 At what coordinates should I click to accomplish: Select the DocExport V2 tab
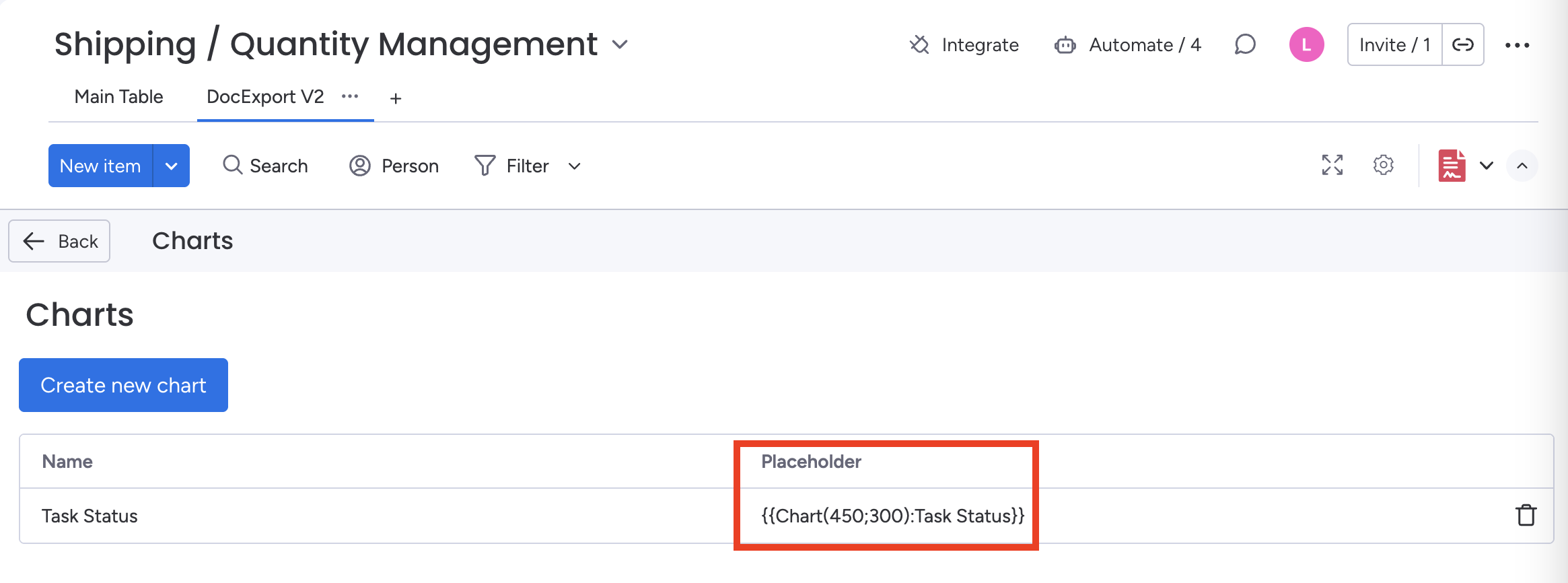pos(265,97)
